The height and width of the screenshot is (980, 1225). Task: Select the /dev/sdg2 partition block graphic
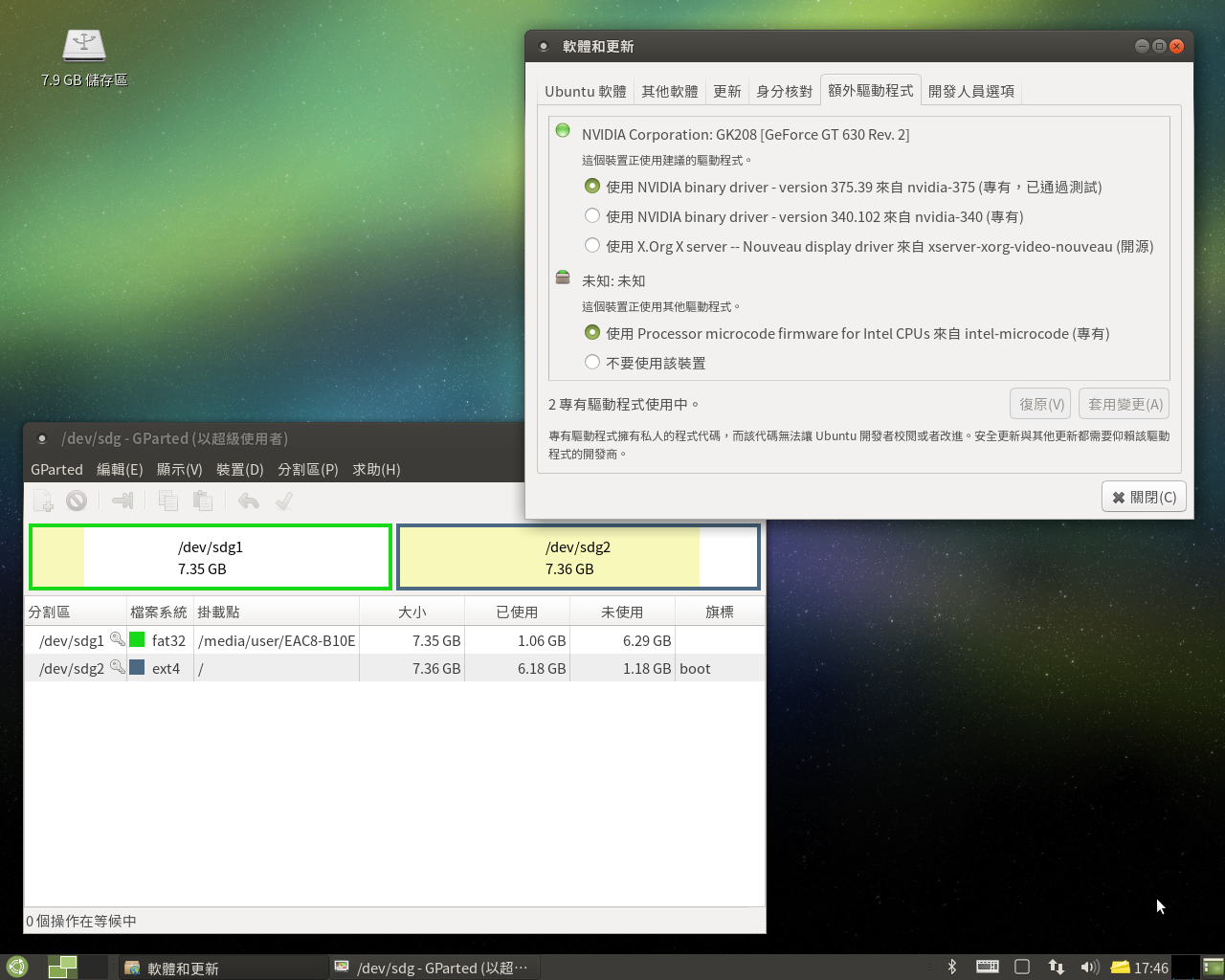point(578,557)
